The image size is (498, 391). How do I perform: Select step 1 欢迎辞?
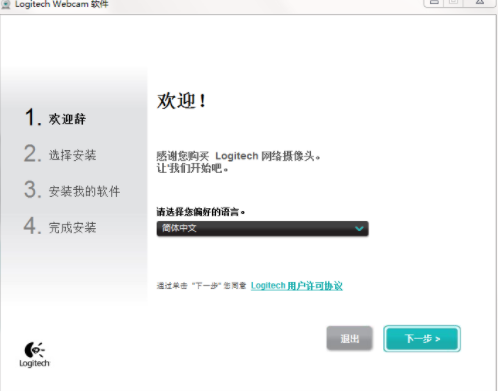pyautogui.click(x=55, y=117)
